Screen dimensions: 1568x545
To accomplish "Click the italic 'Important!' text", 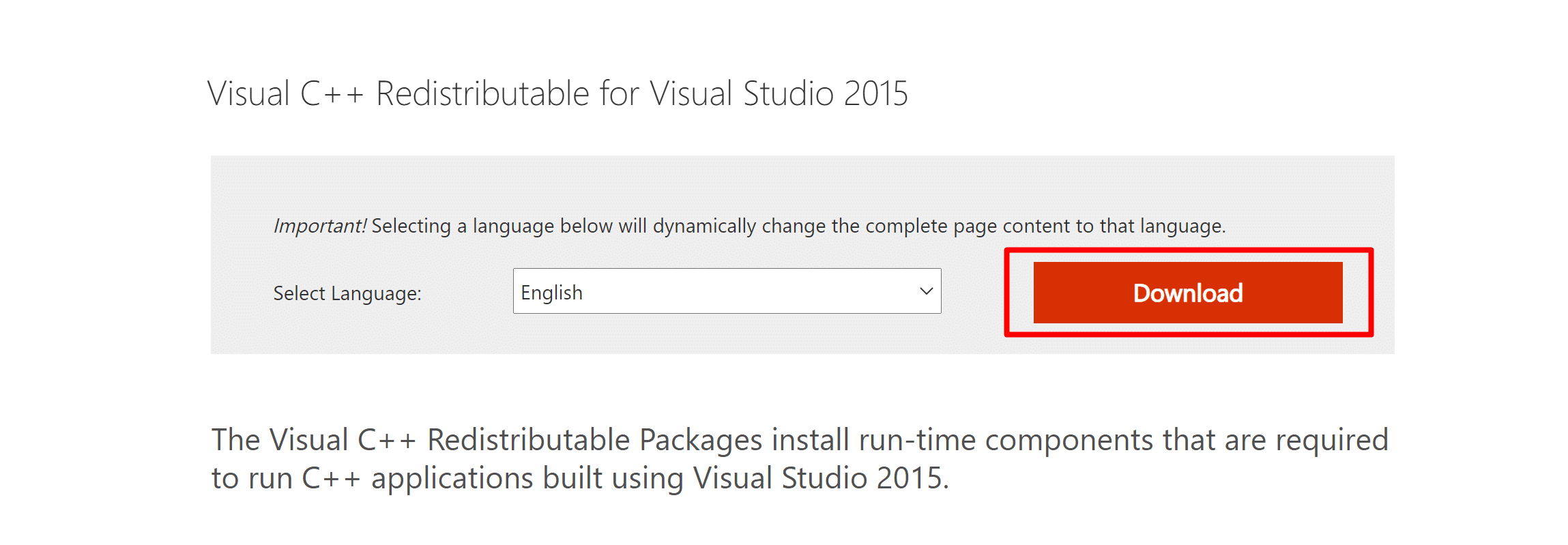I will click(x=319, y=226).
